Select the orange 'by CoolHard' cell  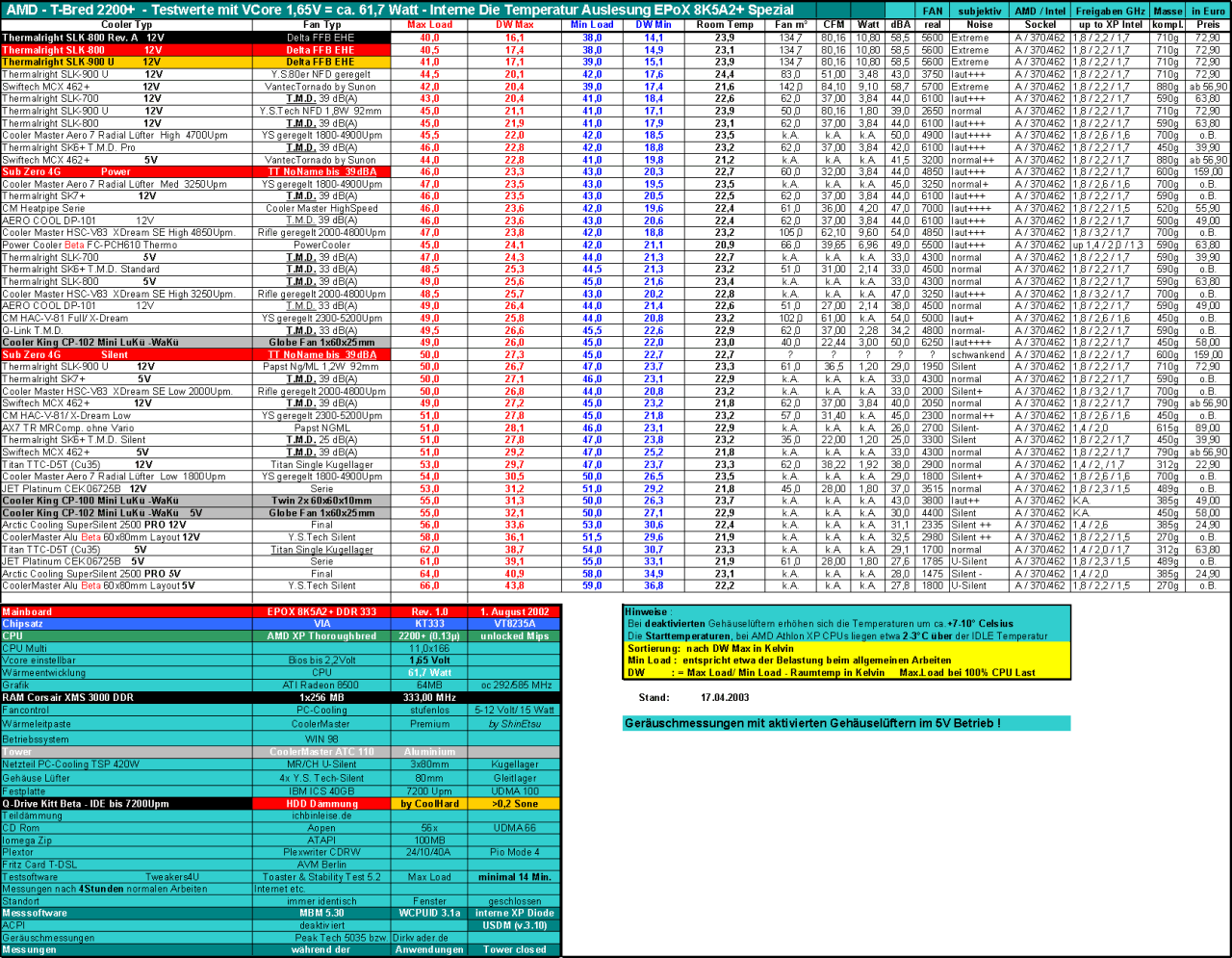tap(429, 803)
